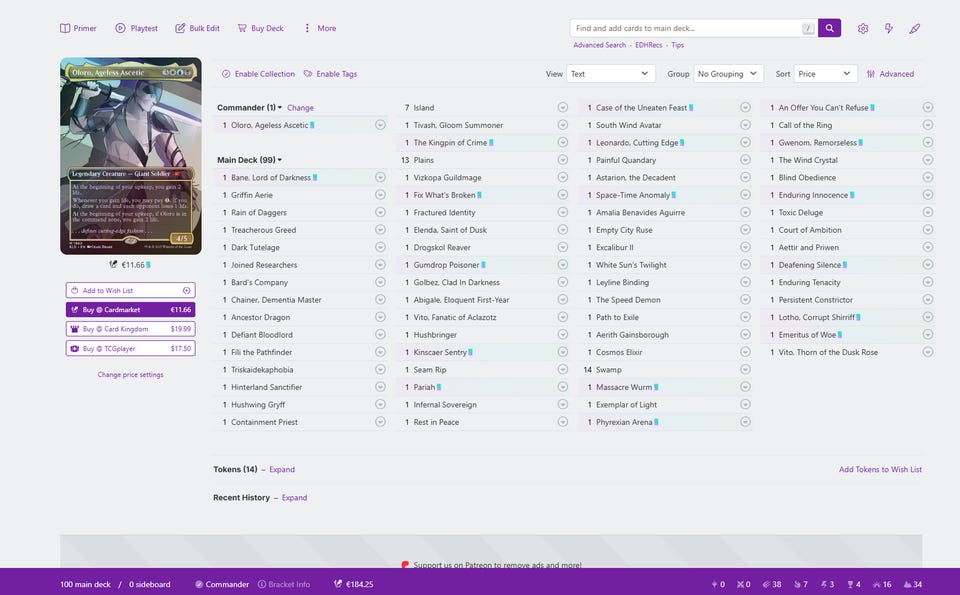Click the slash shortcut badge in search

(x=808, y=28)
